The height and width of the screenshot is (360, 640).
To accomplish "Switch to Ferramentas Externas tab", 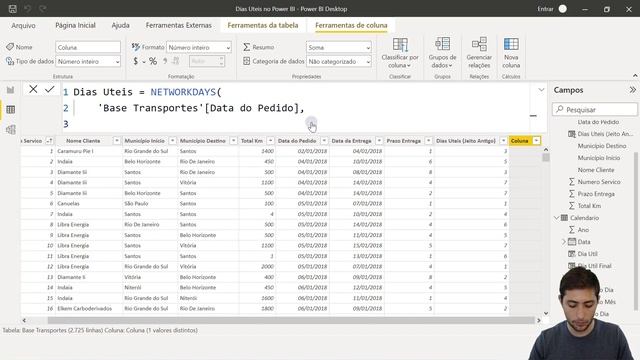I will (x=179, y=25).
